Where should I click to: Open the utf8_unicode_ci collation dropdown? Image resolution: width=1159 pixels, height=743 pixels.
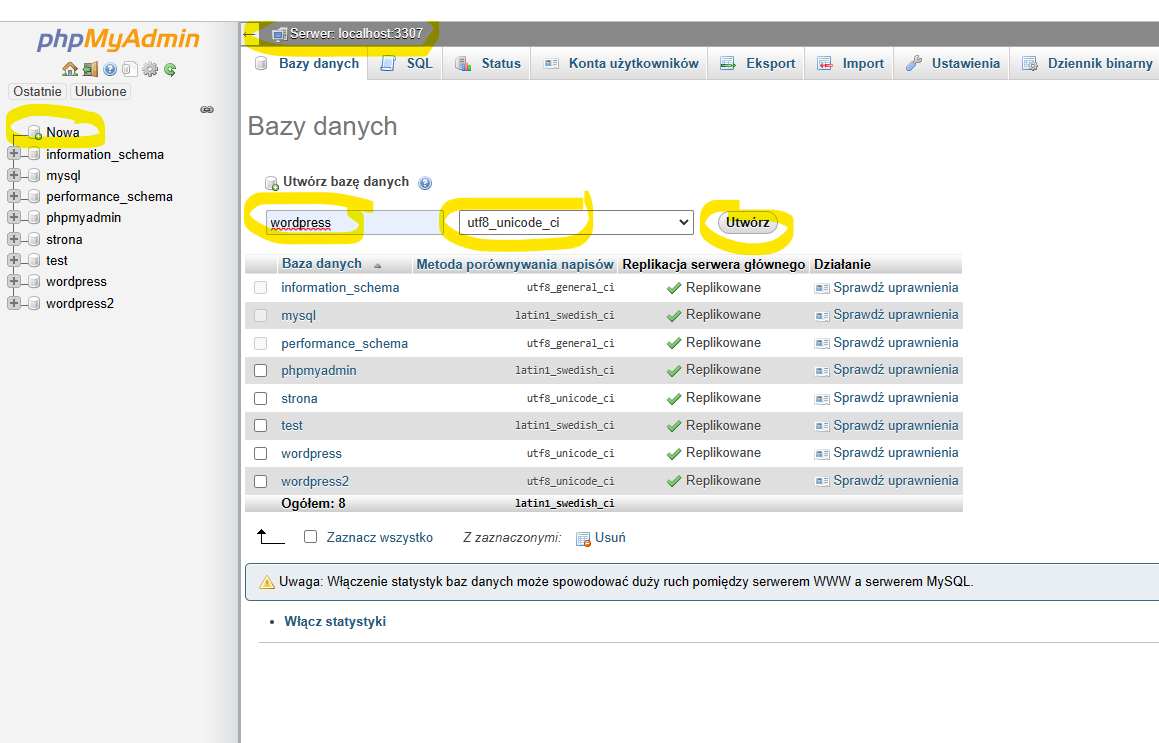point(576,223)
